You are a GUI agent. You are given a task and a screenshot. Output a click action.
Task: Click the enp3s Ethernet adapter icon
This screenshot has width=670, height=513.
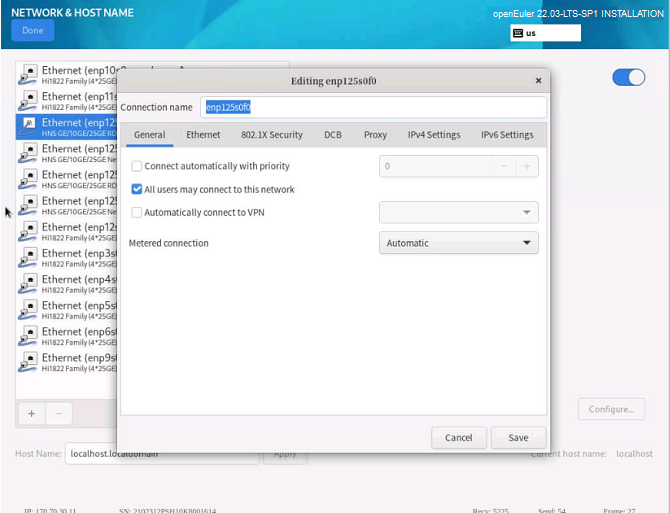29,258
